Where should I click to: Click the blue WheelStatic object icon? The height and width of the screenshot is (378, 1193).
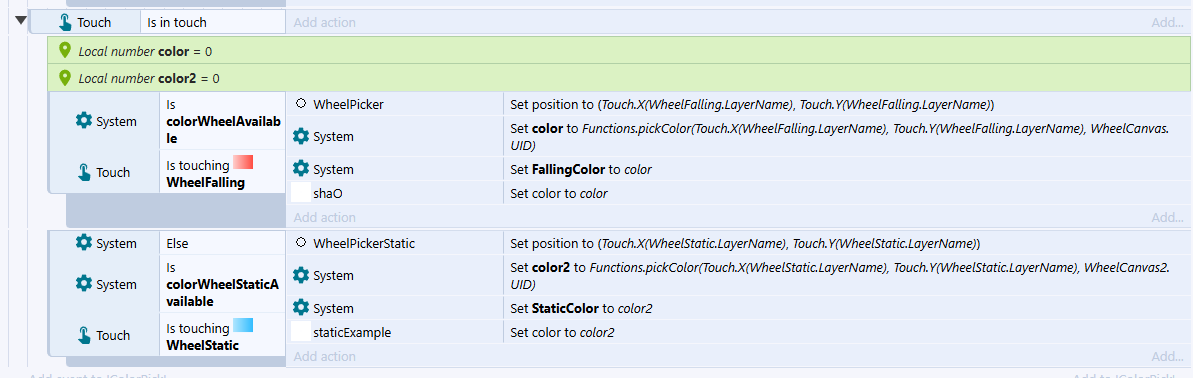(x=243, y=326)
